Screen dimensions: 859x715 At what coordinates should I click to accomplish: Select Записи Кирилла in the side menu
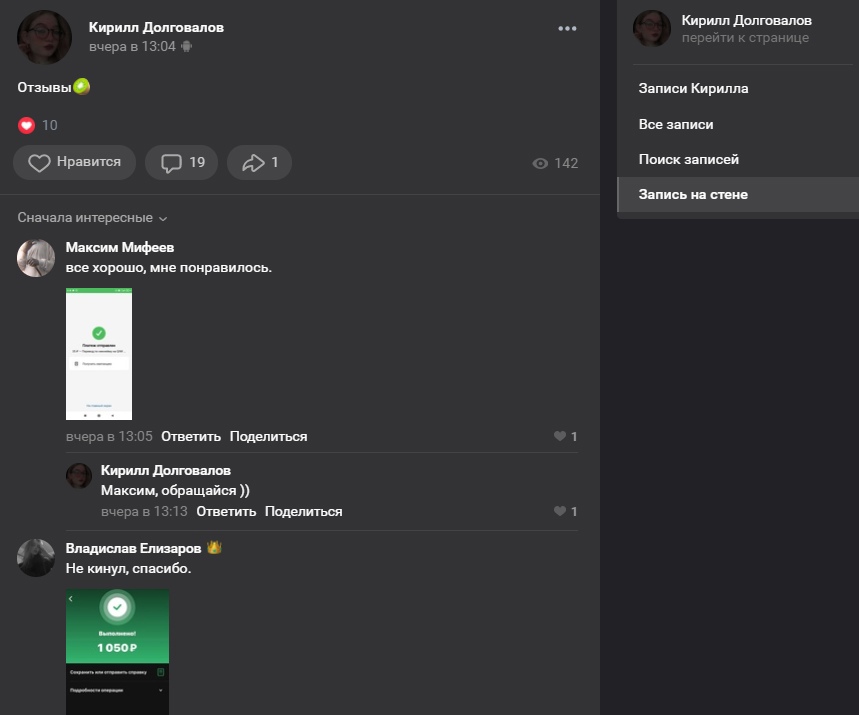[x=693, y=89]
